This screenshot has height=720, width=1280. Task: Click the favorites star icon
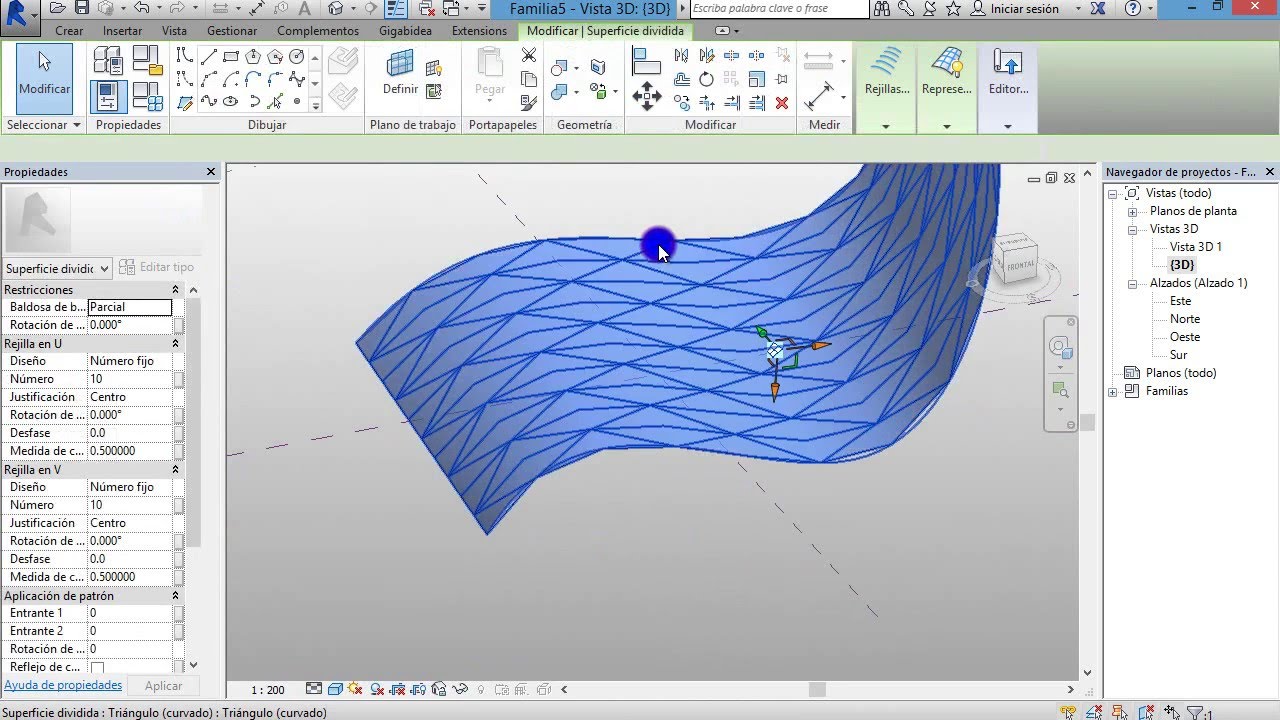(953, 8)
